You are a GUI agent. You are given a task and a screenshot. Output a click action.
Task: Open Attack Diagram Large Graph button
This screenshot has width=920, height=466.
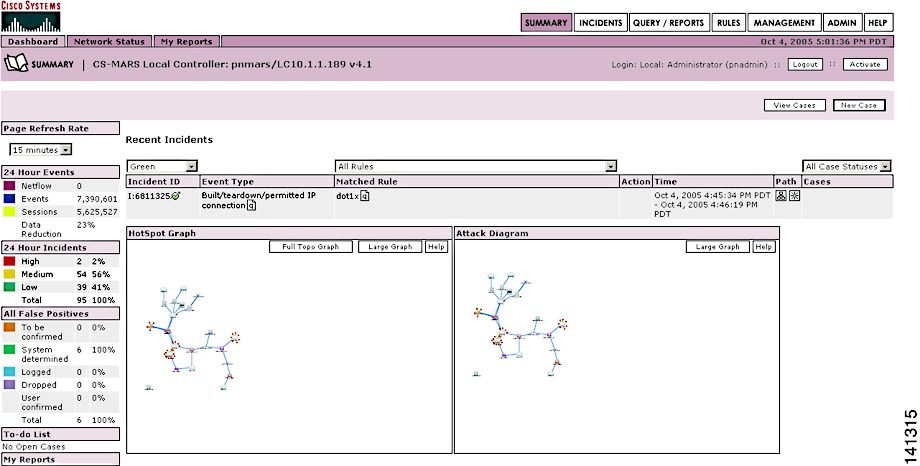pos(718,246)
